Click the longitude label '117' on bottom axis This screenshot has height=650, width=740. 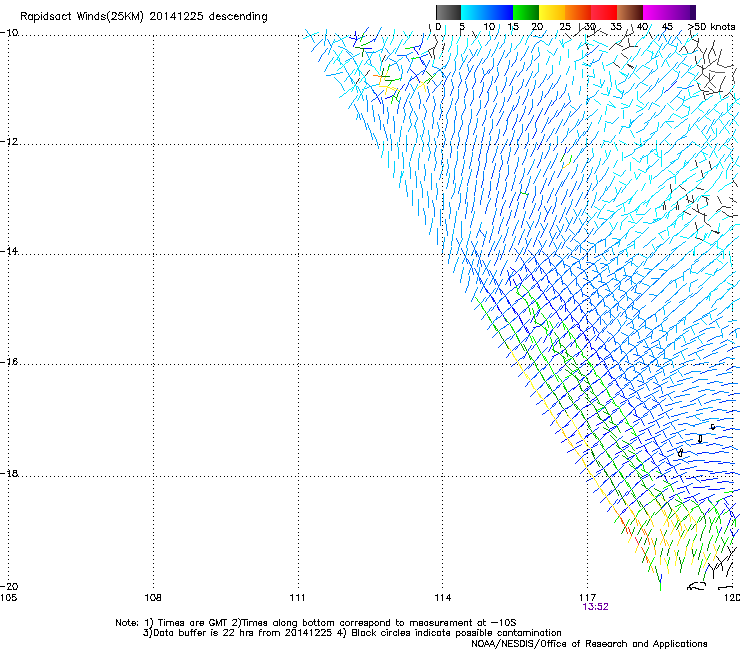click(x=588, y=598)
